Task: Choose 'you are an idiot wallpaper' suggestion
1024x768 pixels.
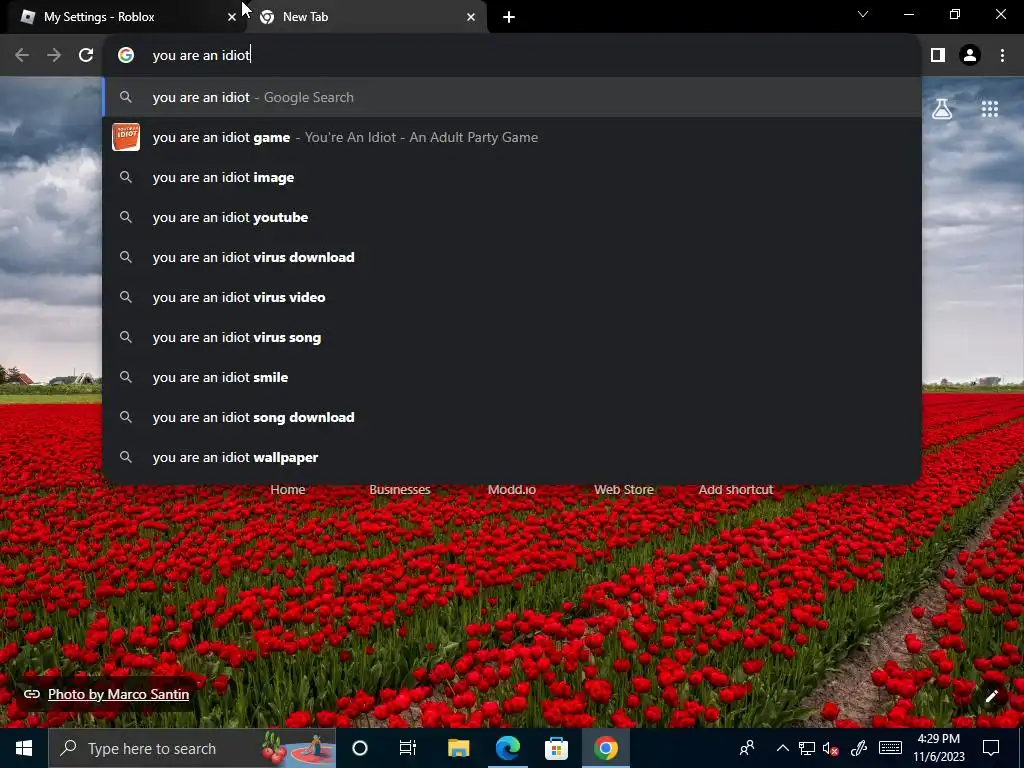Action: 512,457
